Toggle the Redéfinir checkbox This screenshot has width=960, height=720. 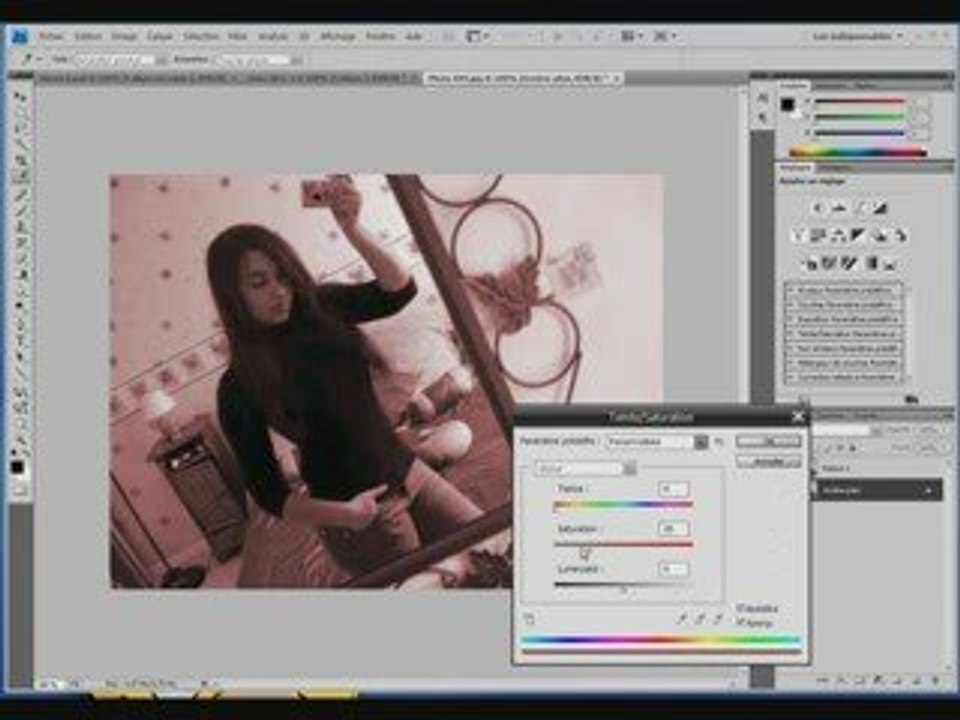click(x=740, y=608)
